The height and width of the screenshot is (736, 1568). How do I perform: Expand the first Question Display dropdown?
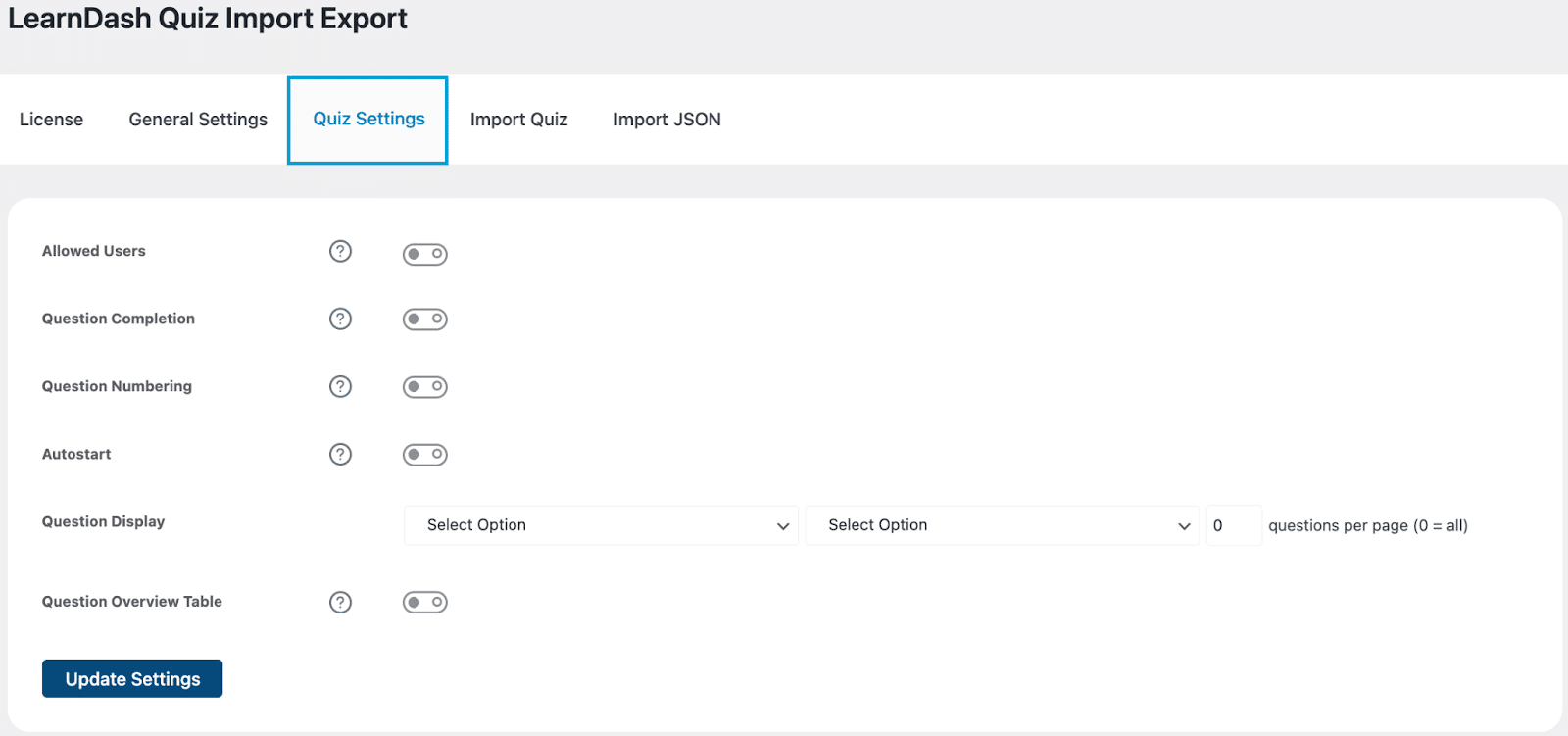[x=601, y=525]
